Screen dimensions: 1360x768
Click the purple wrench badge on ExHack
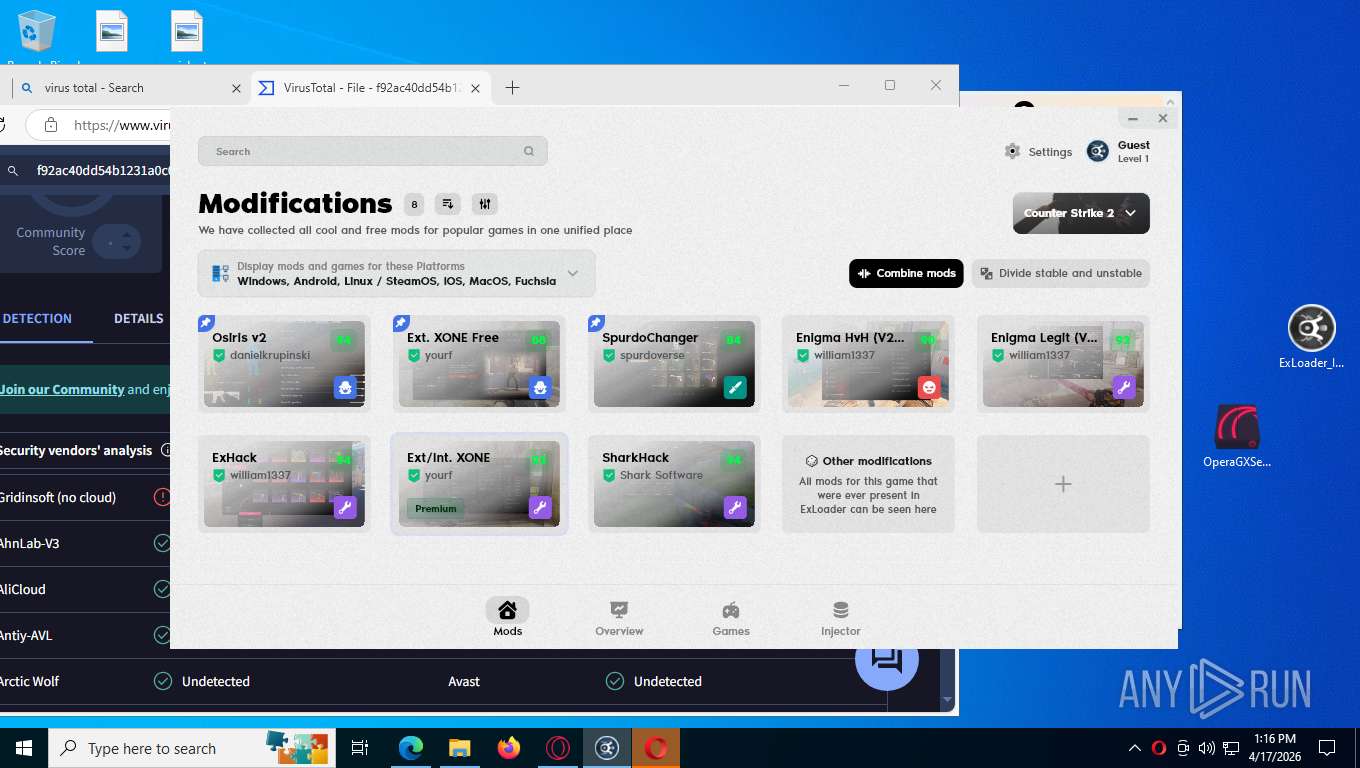[x=345, y=508]
